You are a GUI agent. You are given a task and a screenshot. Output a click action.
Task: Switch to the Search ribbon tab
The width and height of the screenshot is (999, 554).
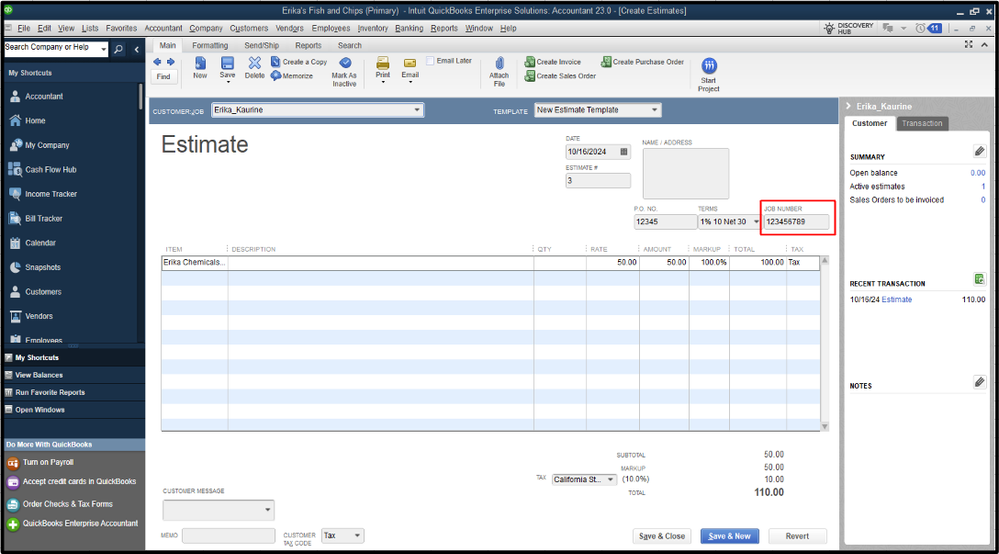pyautogui.click(x=350, y=45)
